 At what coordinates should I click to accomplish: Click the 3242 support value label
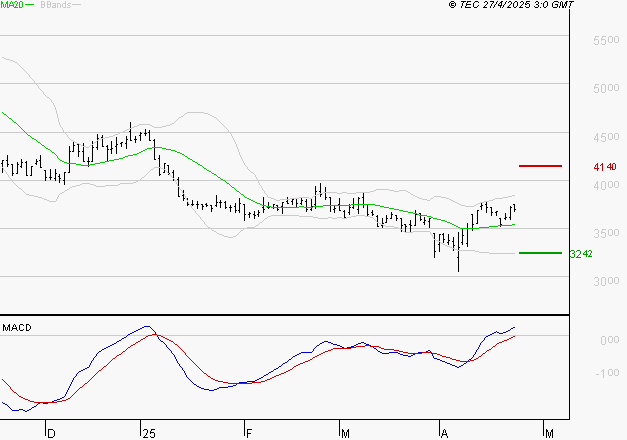point(580,254)
